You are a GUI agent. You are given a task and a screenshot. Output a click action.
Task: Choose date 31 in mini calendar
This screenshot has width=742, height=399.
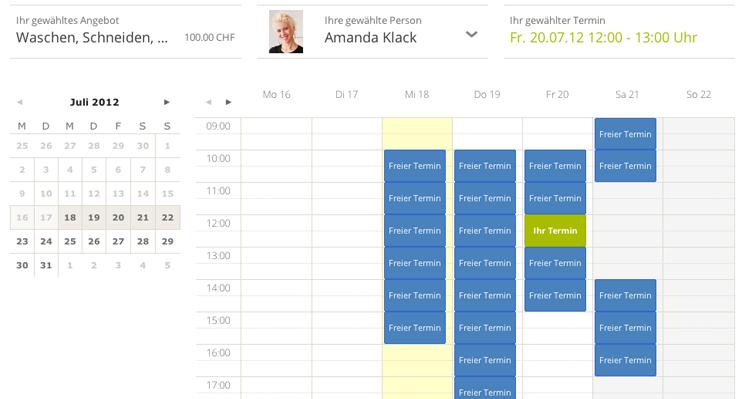pos(46,265)
